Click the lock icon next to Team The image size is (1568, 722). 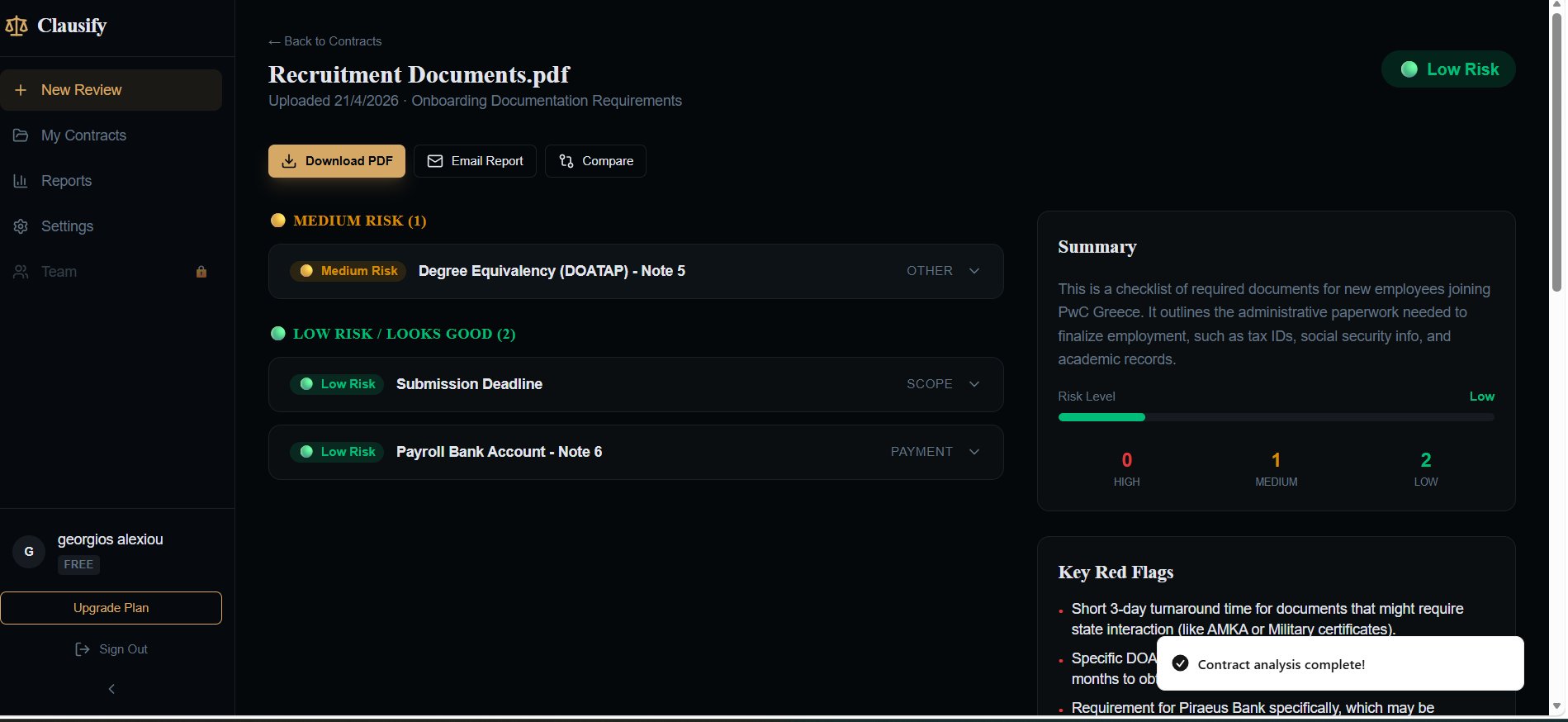(201, 272)
